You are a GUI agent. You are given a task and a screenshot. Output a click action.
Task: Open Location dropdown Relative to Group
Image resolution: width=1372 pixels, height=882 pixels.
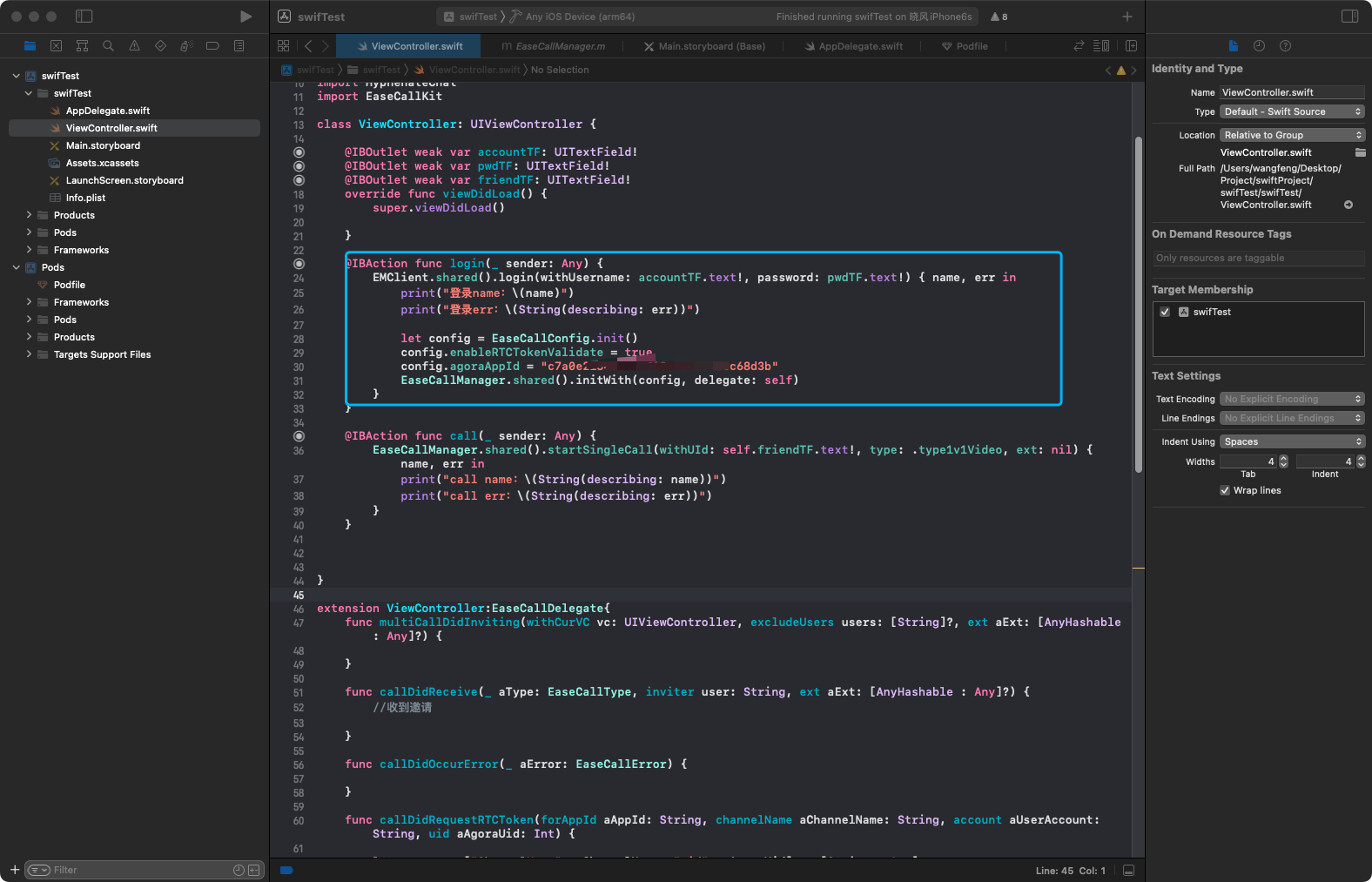1292,135
